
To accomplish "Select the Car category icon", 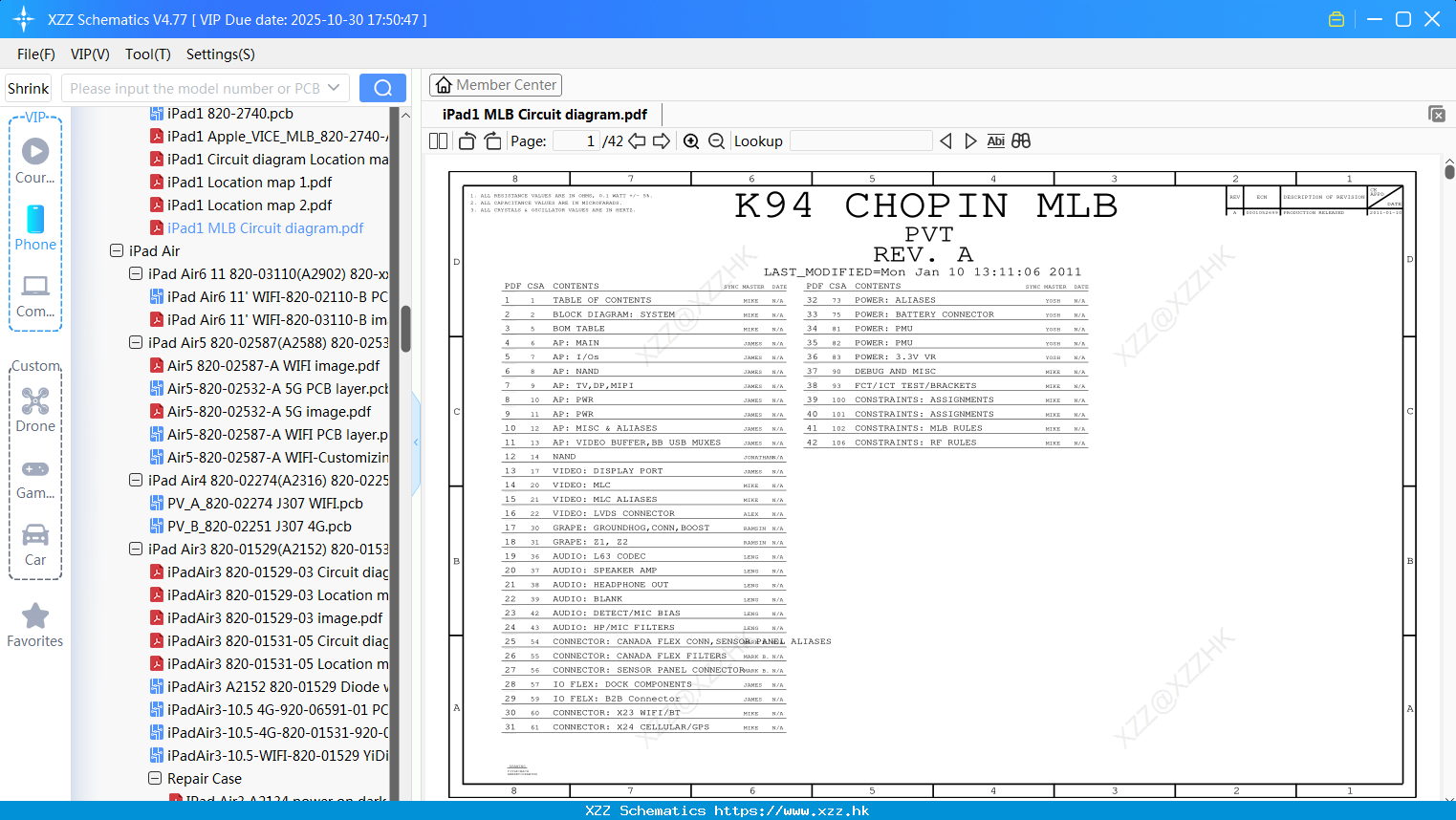I will [35, 545].
